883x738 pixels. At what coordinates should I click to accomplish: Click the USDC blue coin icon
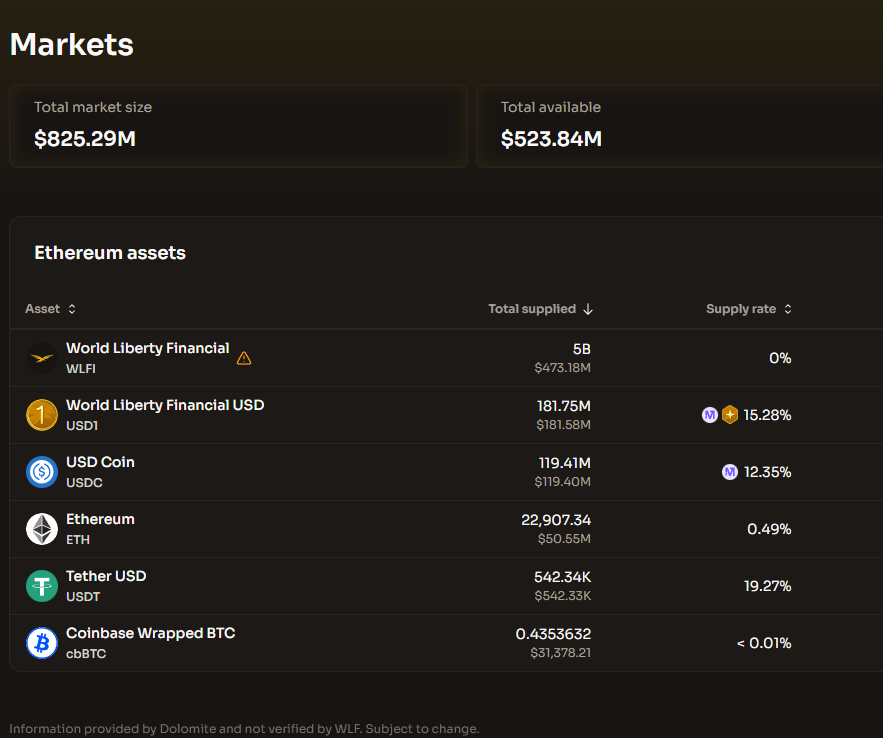point(42,472)
